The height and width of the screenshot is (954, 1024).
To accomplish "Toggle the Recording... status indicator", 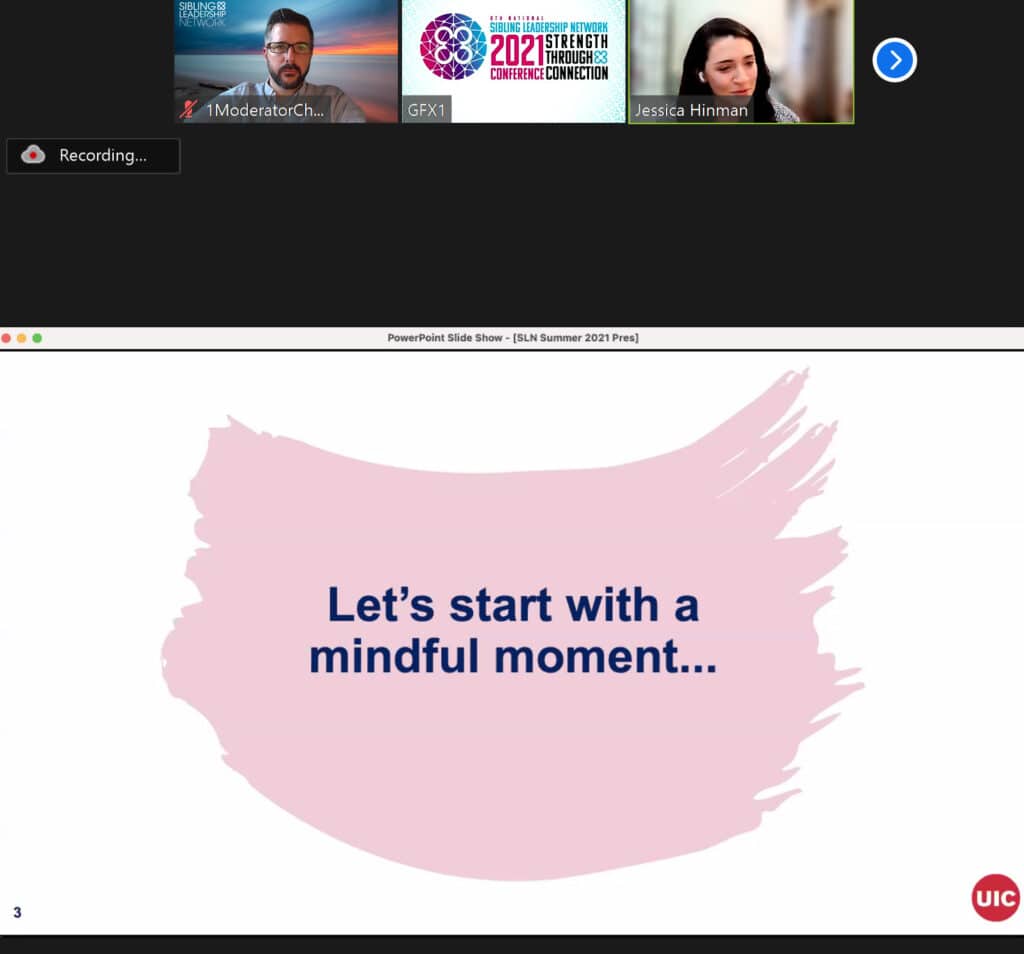I will [93, 156].
